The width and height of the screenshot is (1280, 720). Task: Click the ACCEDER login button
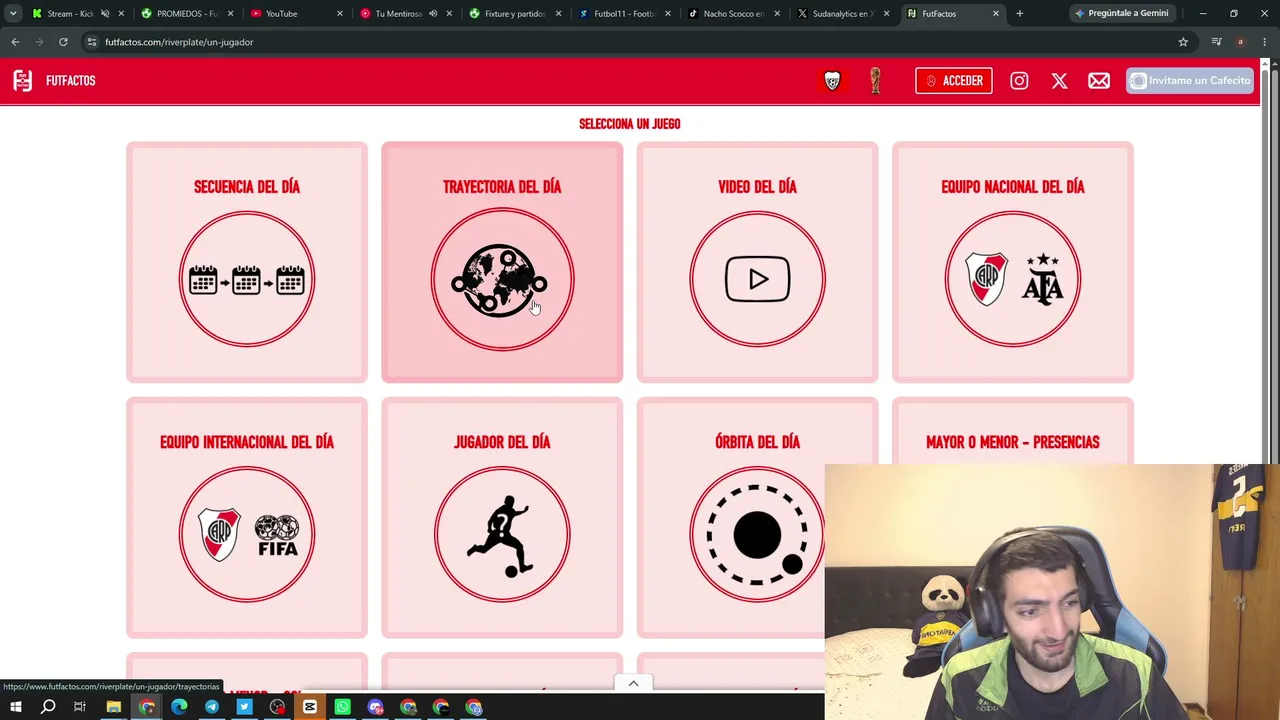coord(954,81)
